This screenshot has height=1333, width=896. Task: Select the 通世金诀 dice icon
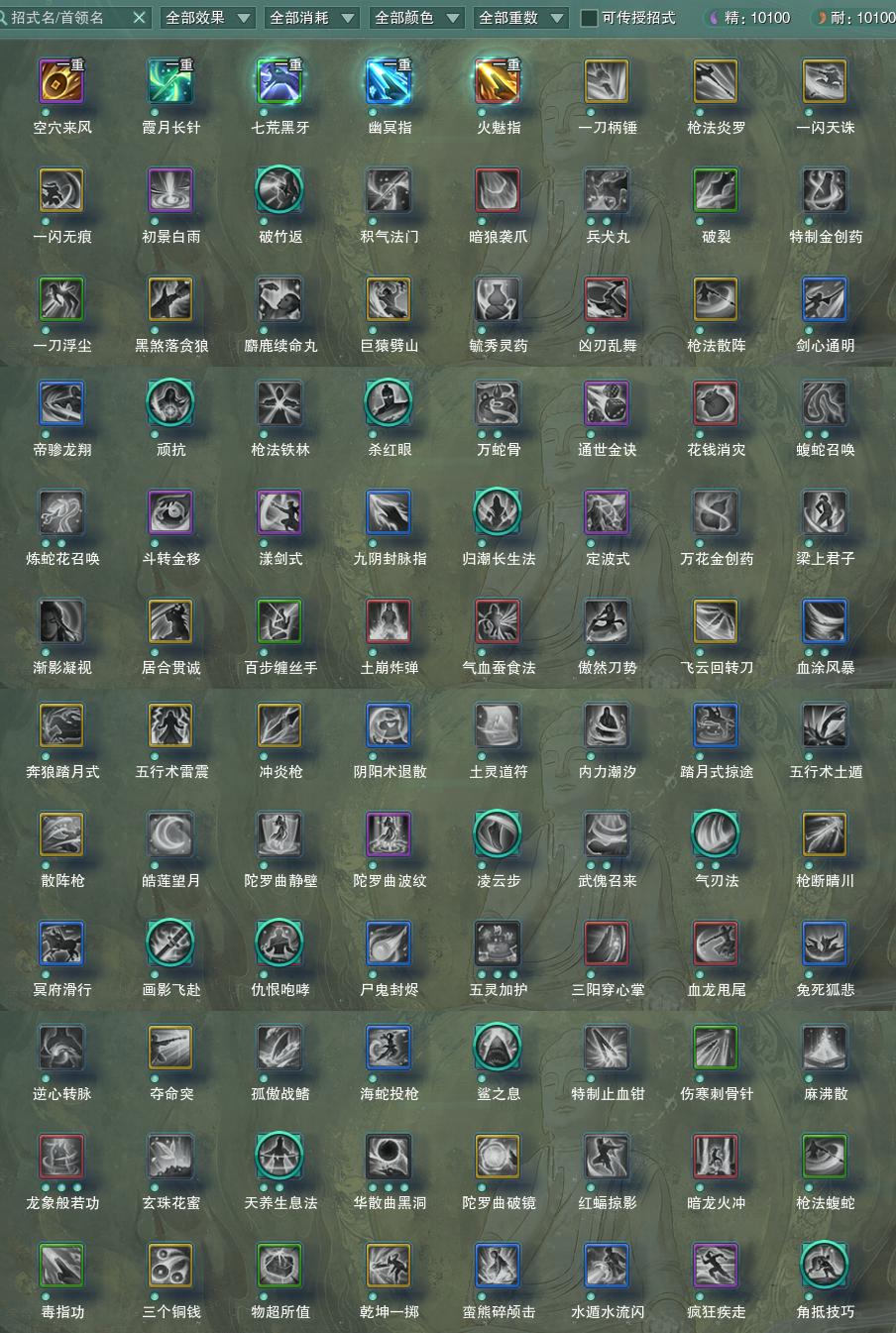pos(607,402)
